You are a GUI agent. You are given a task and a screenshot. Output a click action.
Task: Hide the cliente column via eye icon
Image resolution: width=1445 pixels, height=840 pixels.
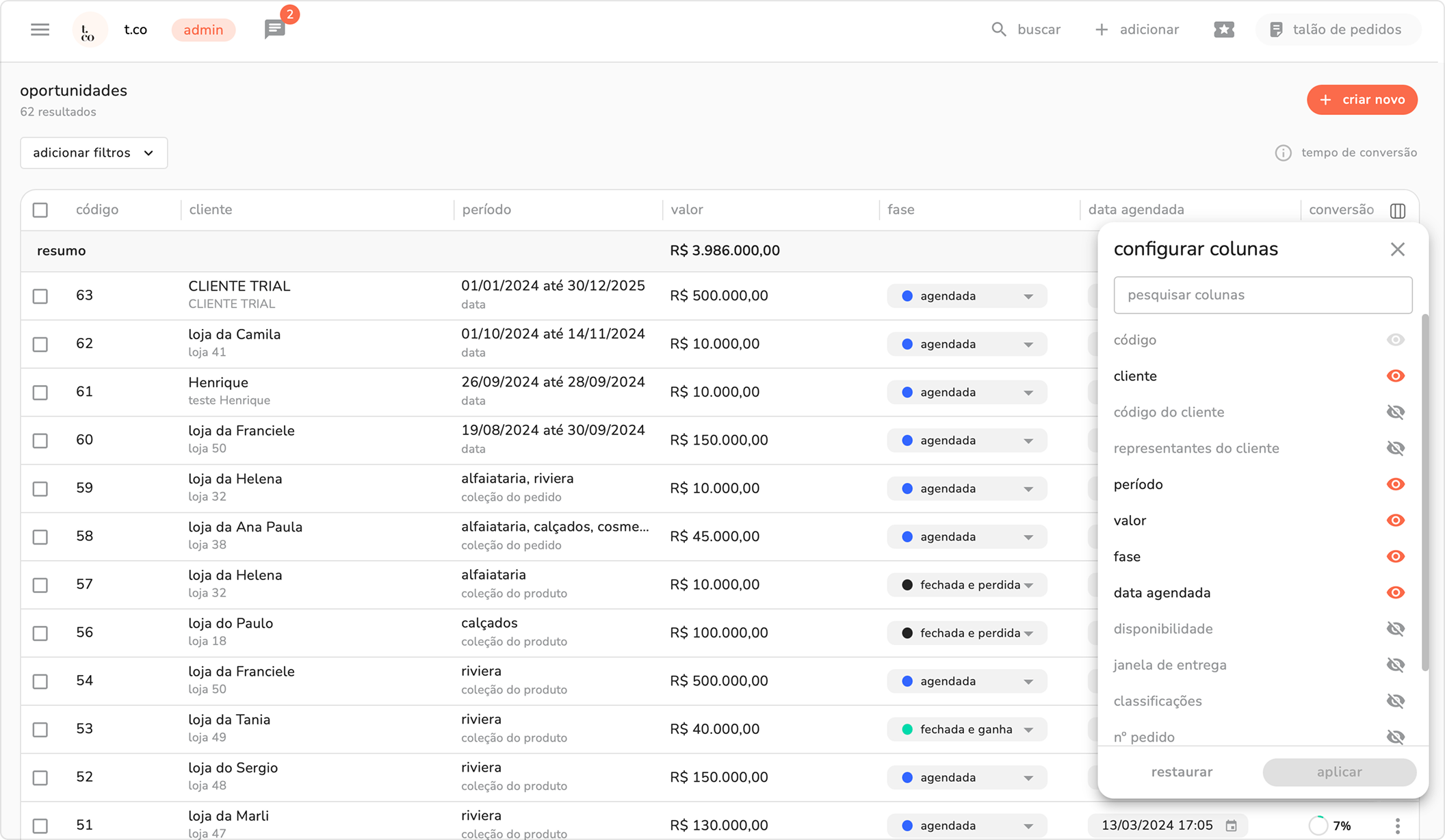pyautogui.click(x=1395, y=376)
